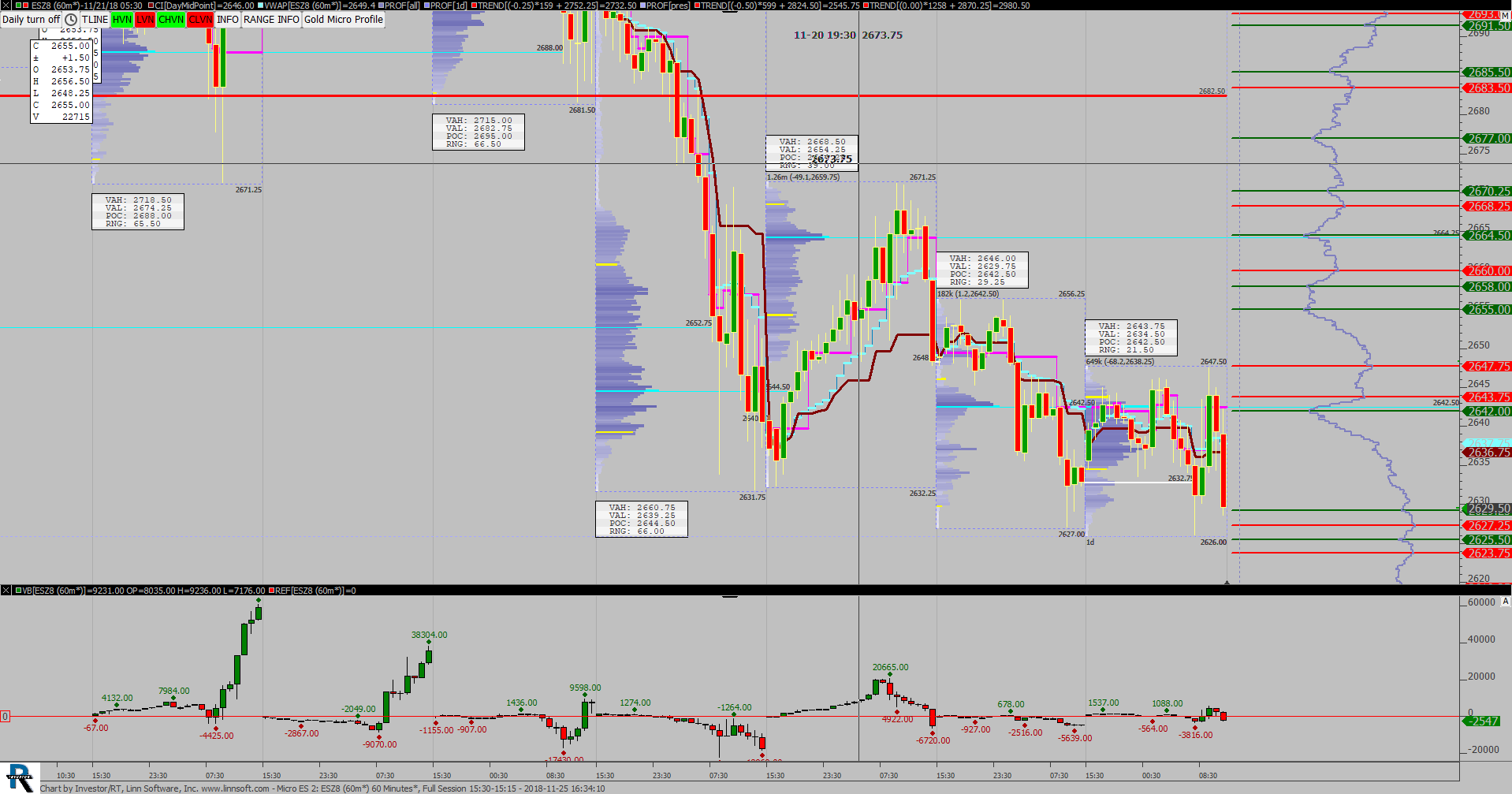Click the 2685.50 green price tag
Viewport: 1512px width, 794px height.
pos(1487,73)
